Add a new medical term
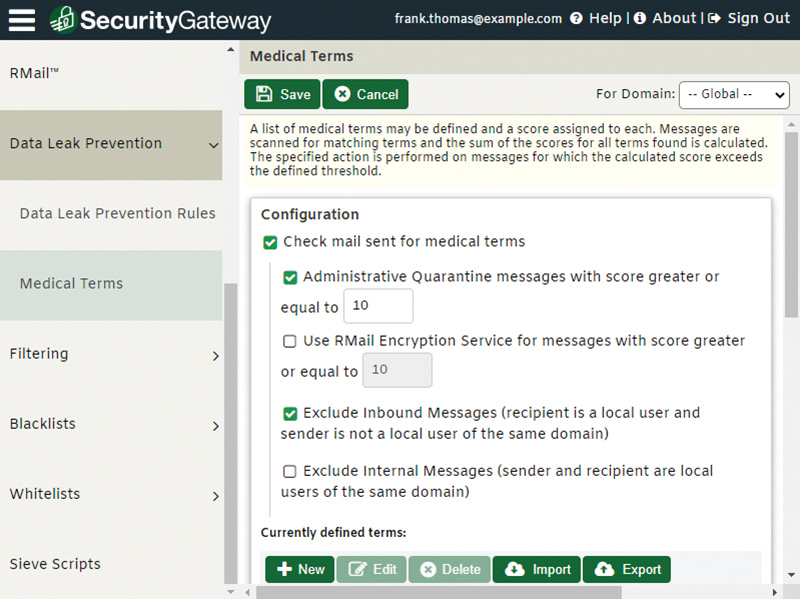Viewport: 800px width, 599px height. pyautogui.click(x=300, y=569)
